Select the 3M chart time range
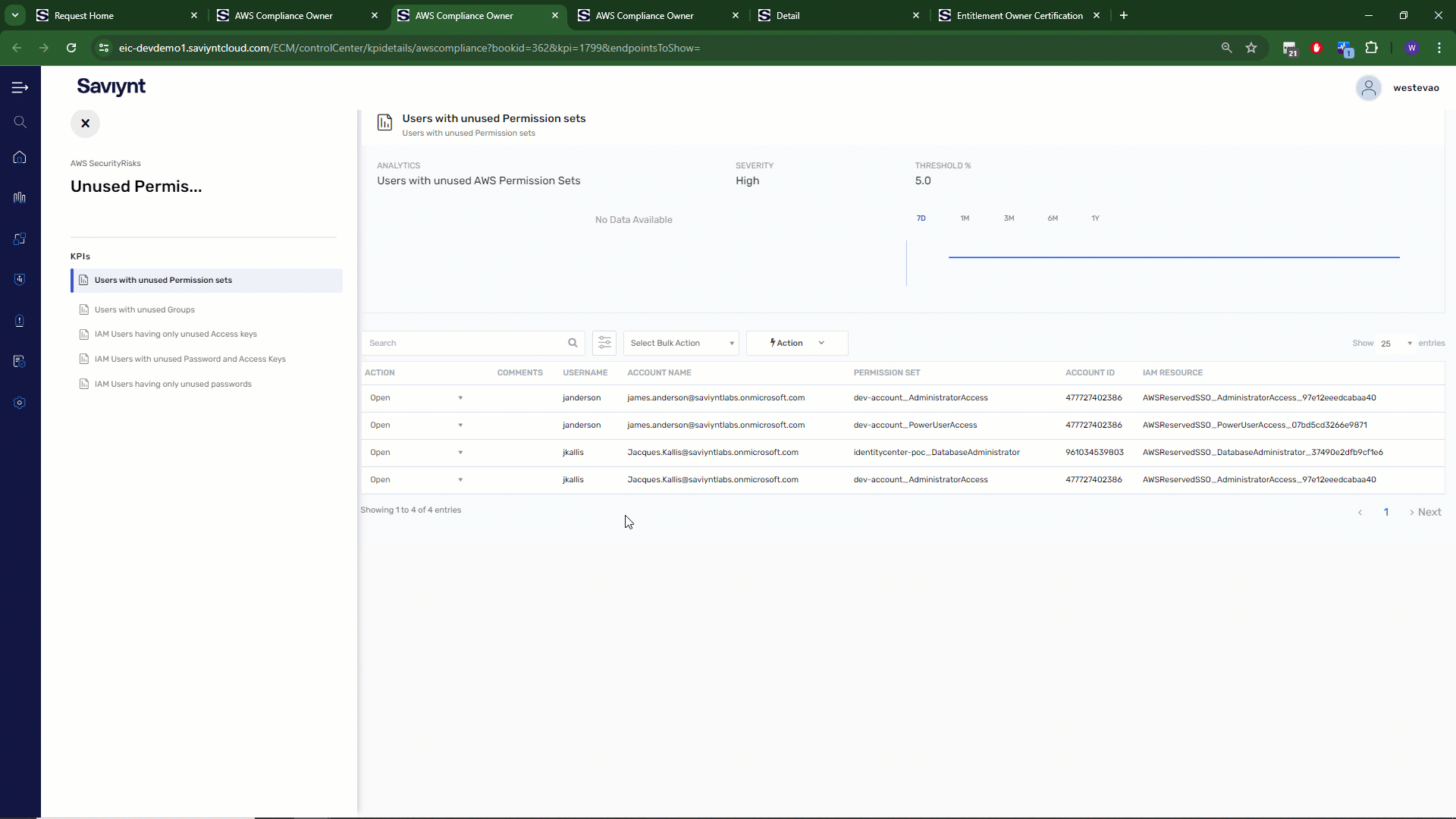 pyautogui.click(x=1009, y=218)
